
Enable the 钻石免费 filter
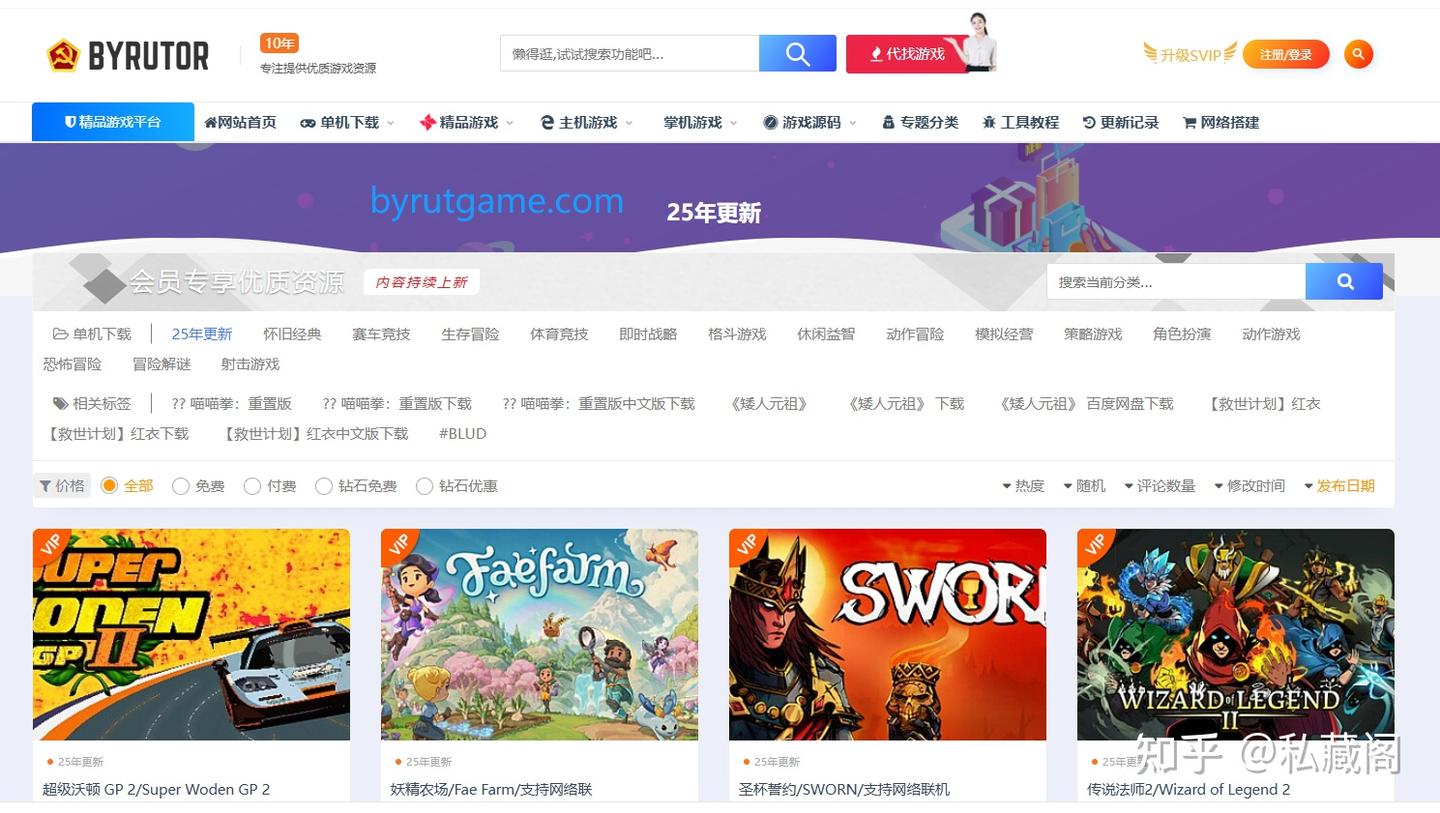(x=324, y=486)
